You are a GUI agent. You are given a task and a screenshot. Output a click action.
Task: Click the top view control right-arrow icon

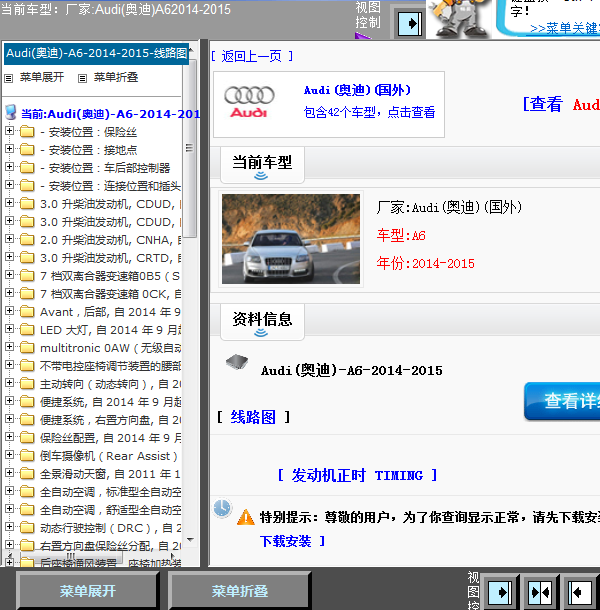pyautogui.click(x=410, y=24)
